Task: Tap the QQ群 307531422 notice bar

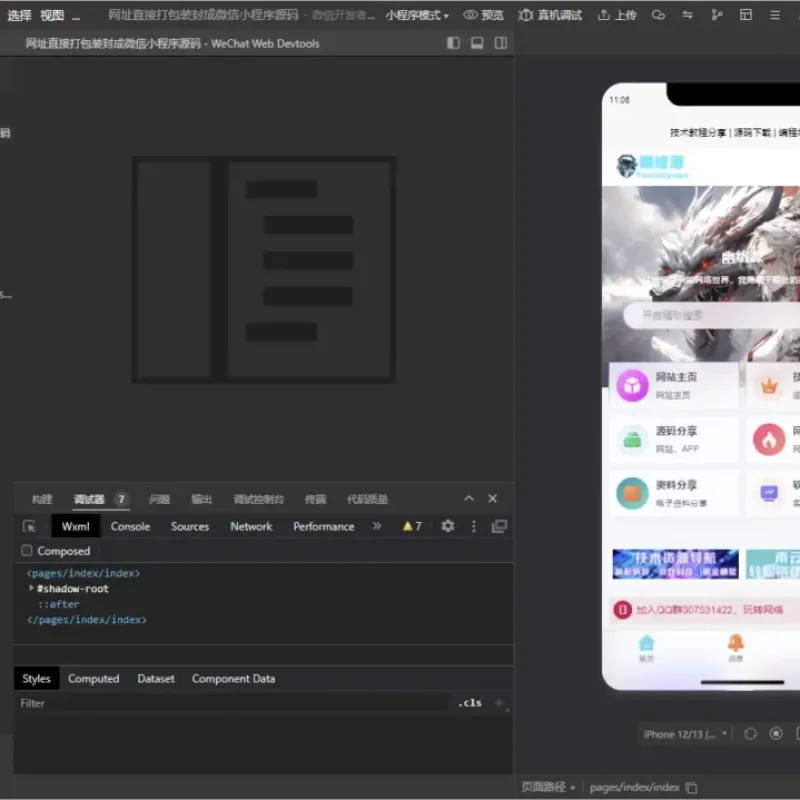Action: [x=705, y=610]
